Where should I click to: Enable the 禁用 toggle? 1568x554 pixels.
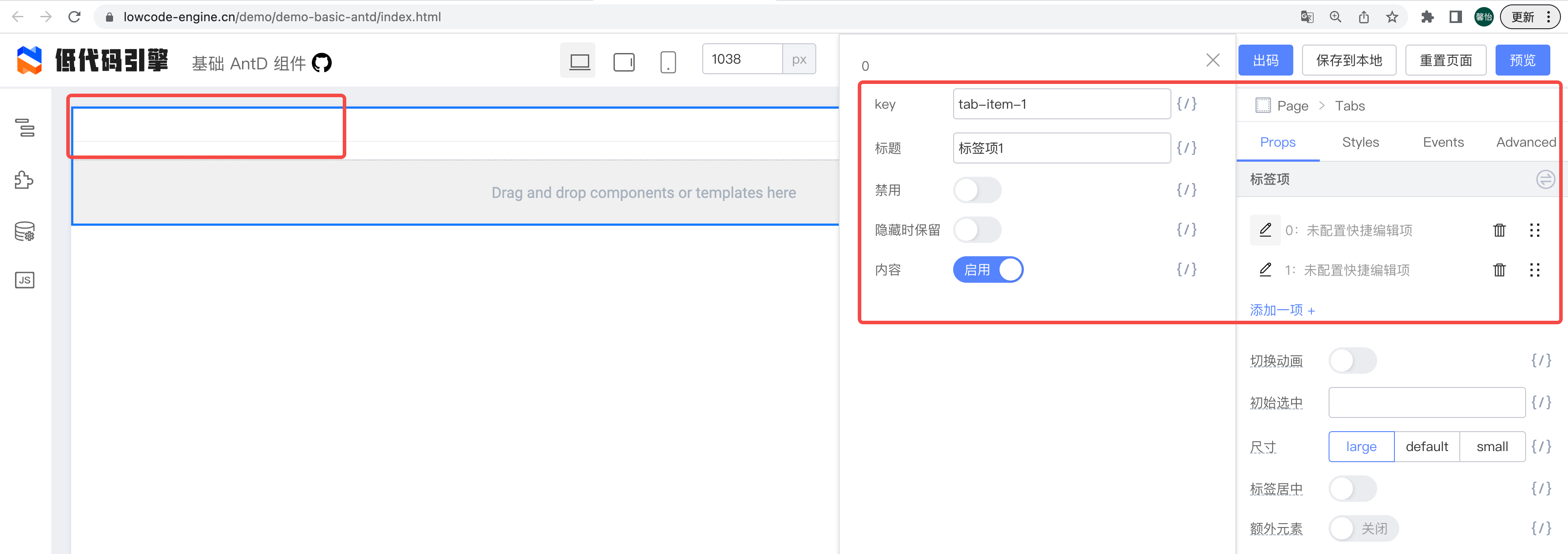click(977, 190)
